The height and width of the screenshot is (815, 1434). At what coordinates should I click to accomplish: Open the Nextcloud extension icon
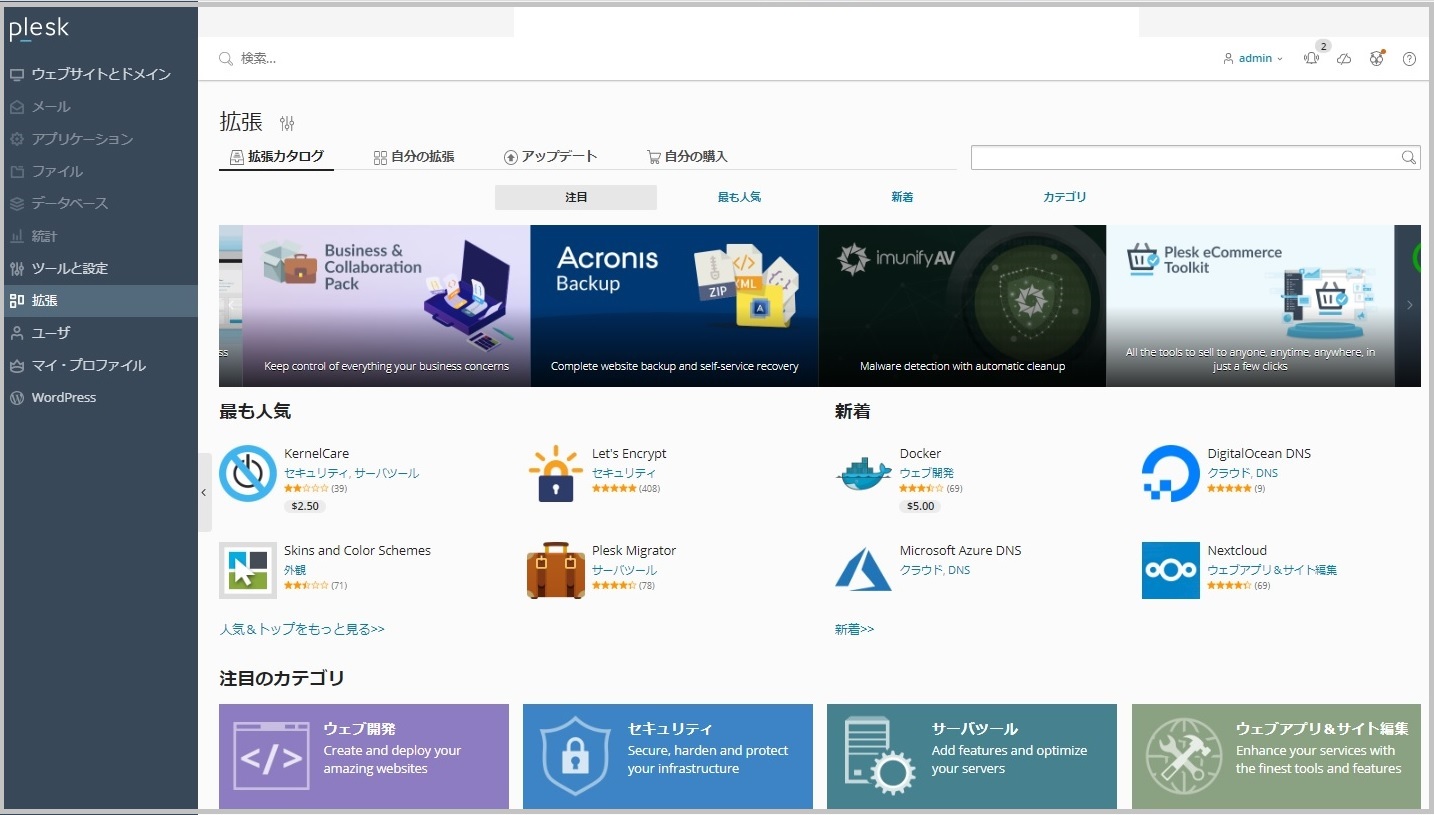pos(1171,570)
